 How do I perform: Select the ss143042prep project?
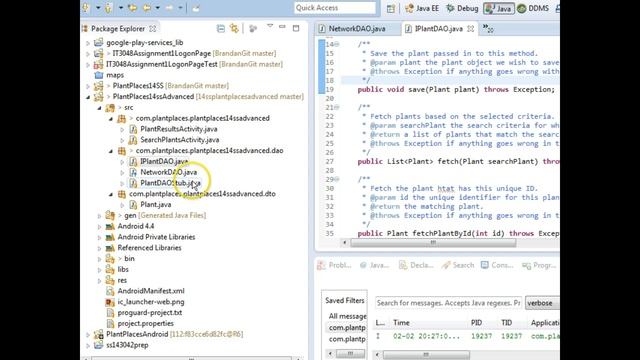(127, 345)
